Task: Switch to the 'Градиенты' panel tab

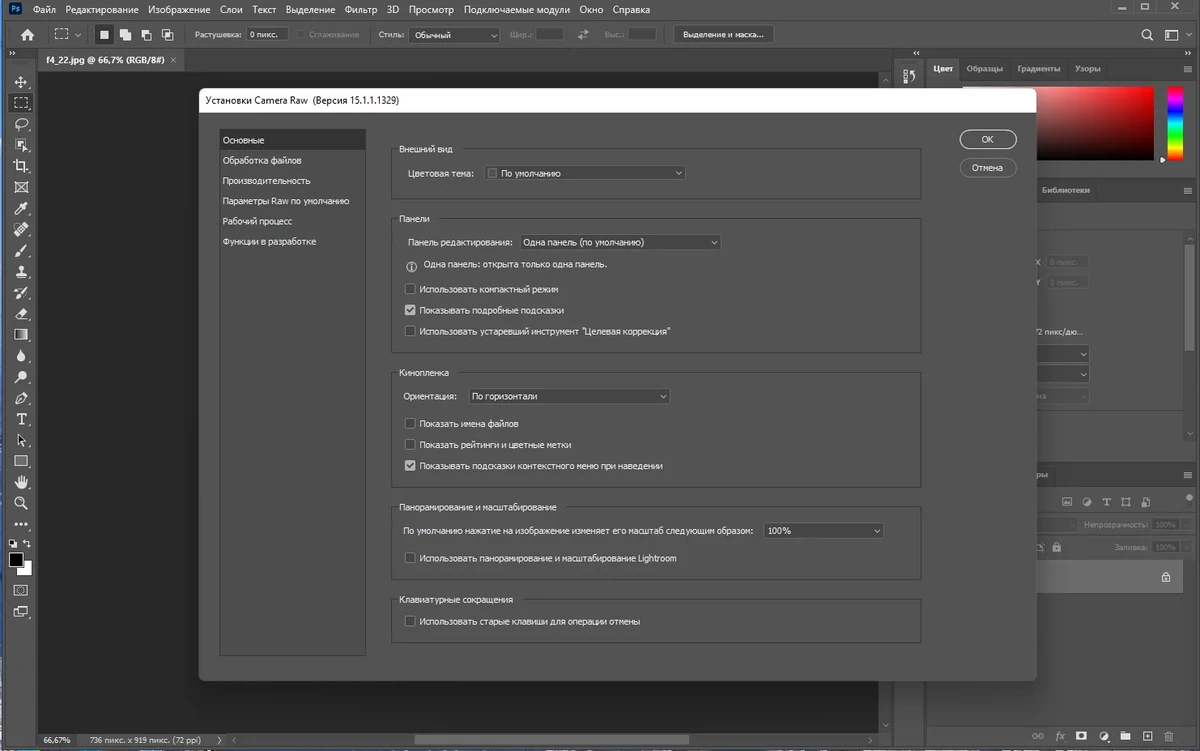Action: [1039, 68]
